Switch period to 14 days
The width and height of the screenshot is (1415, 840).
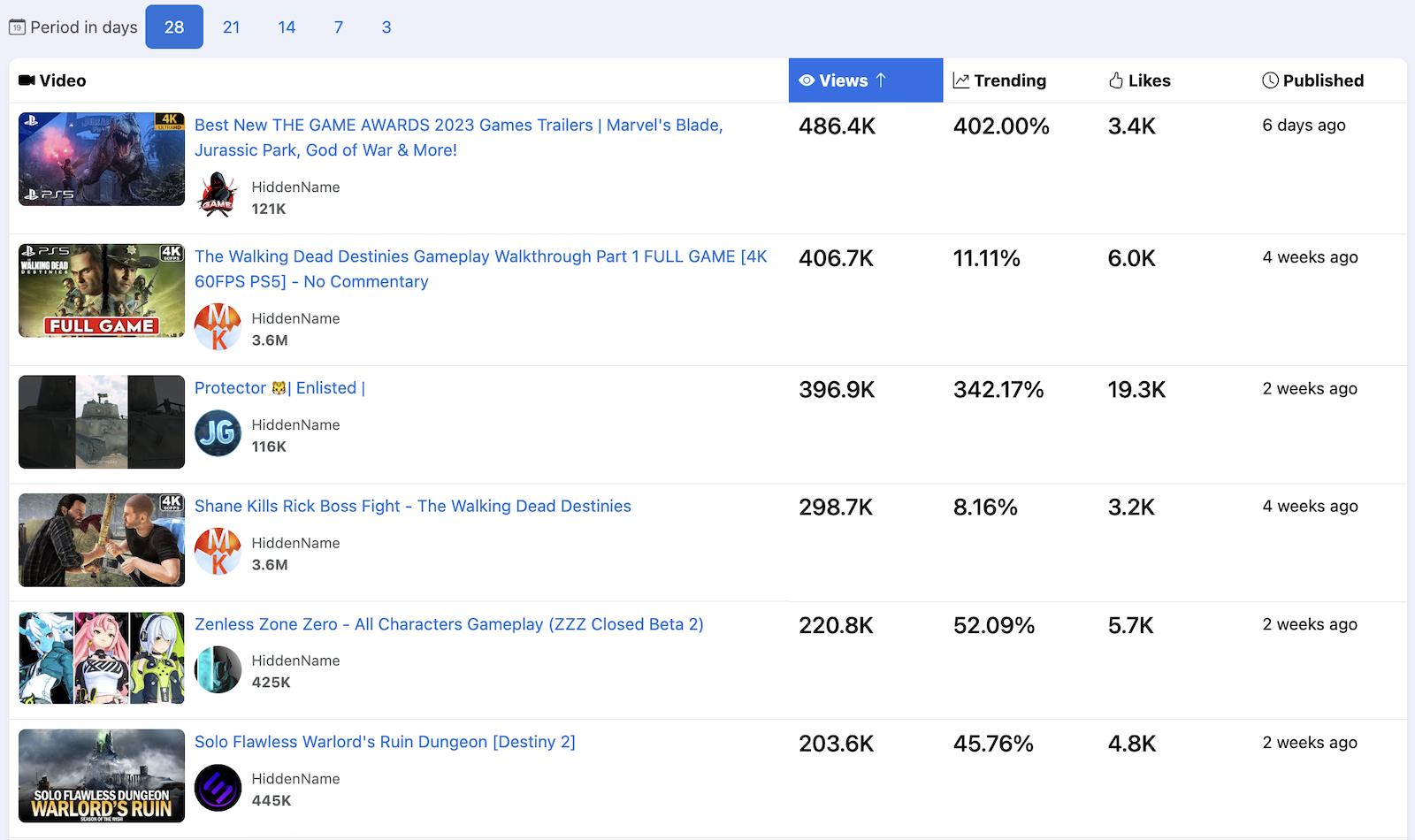pyautogui.click(x=287, y=27)
